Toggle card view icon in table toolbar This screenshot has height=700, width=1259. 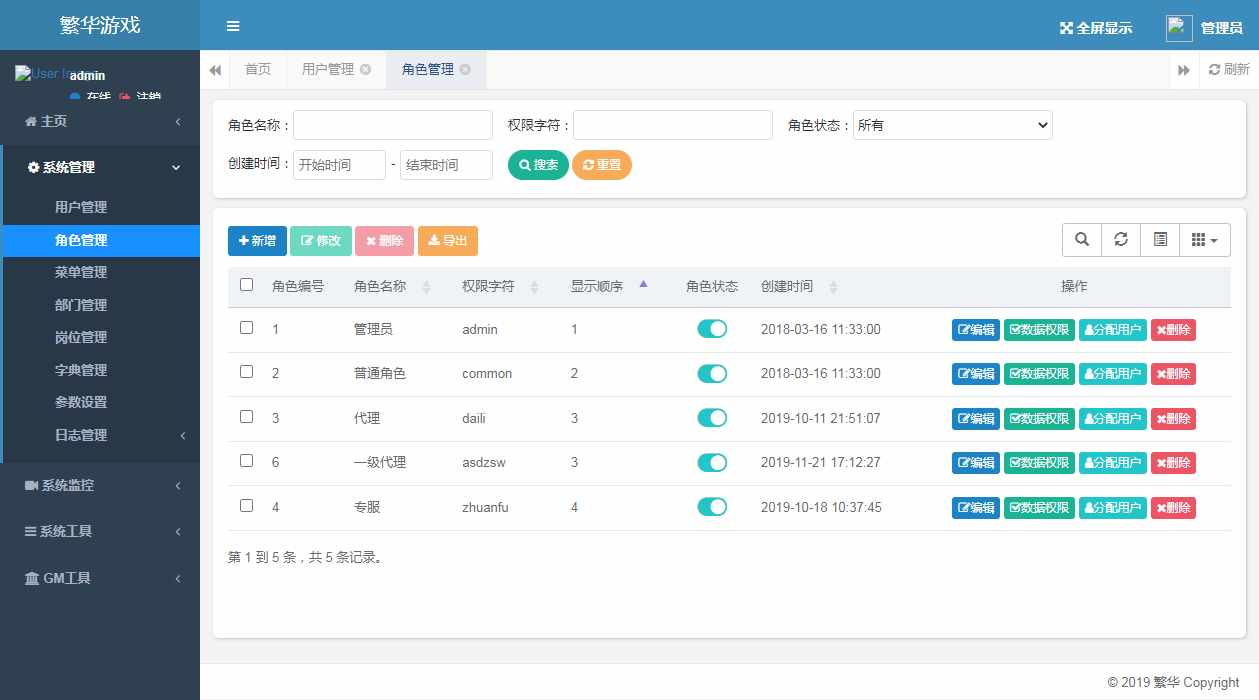click(x=1160, y=240)
